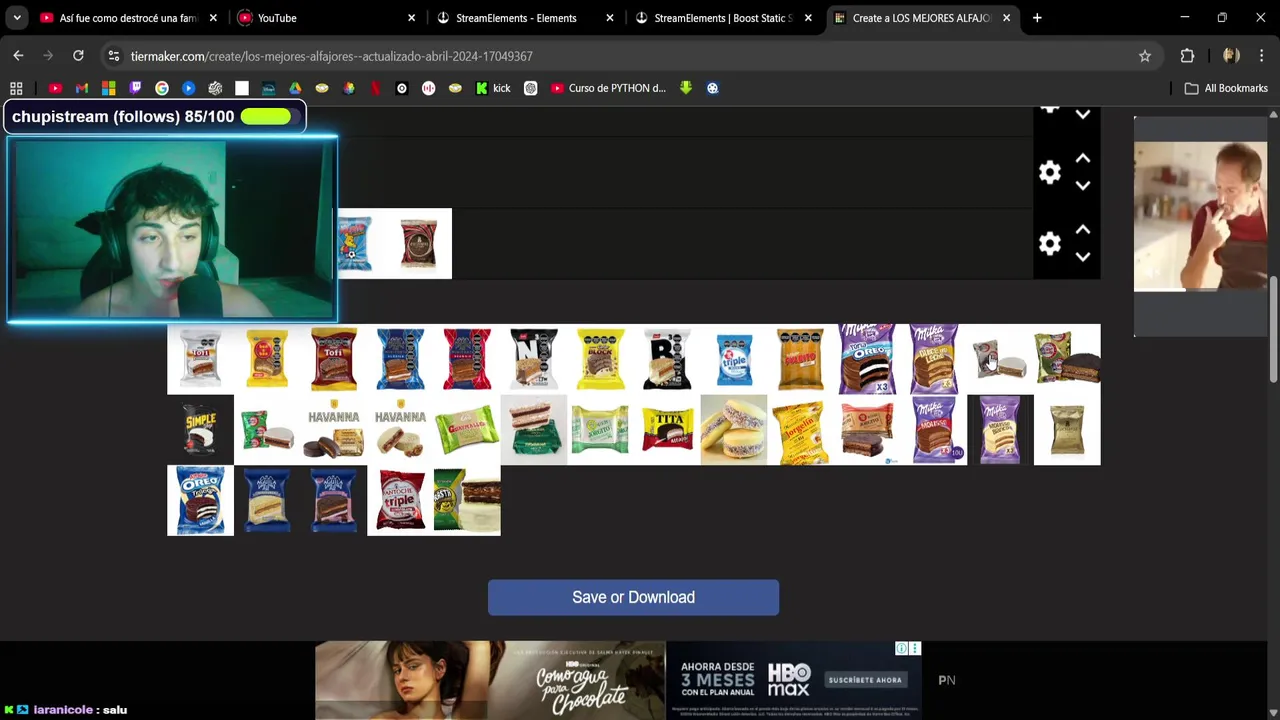The image size is (1280, 720).
Task: Open the Chrome three-dot menu
Action: 1262,56
